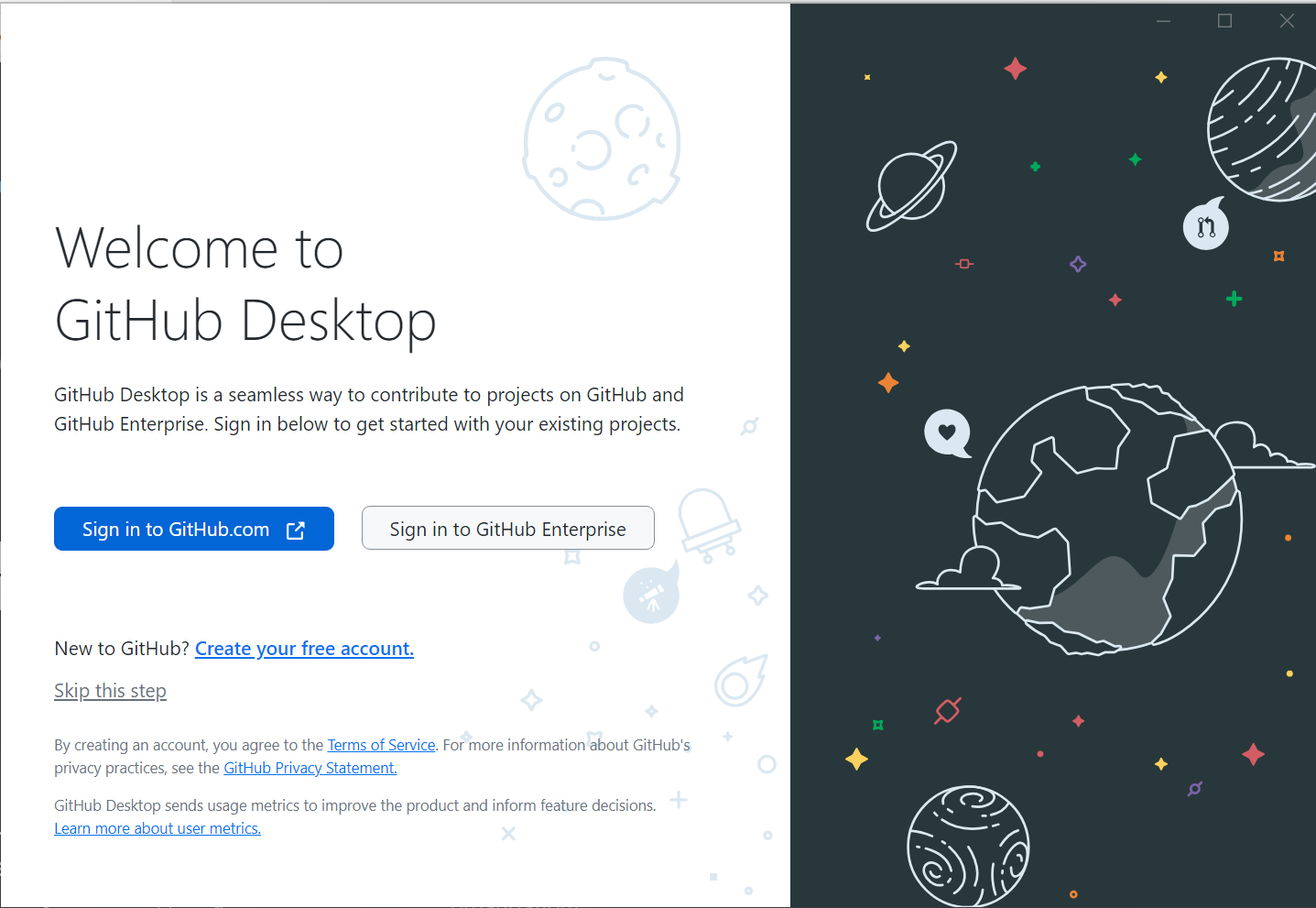Viewport: 1316px width, 908px height.
Task: Follow the Learn more about user metrics link
Action: tap(158, 828)
